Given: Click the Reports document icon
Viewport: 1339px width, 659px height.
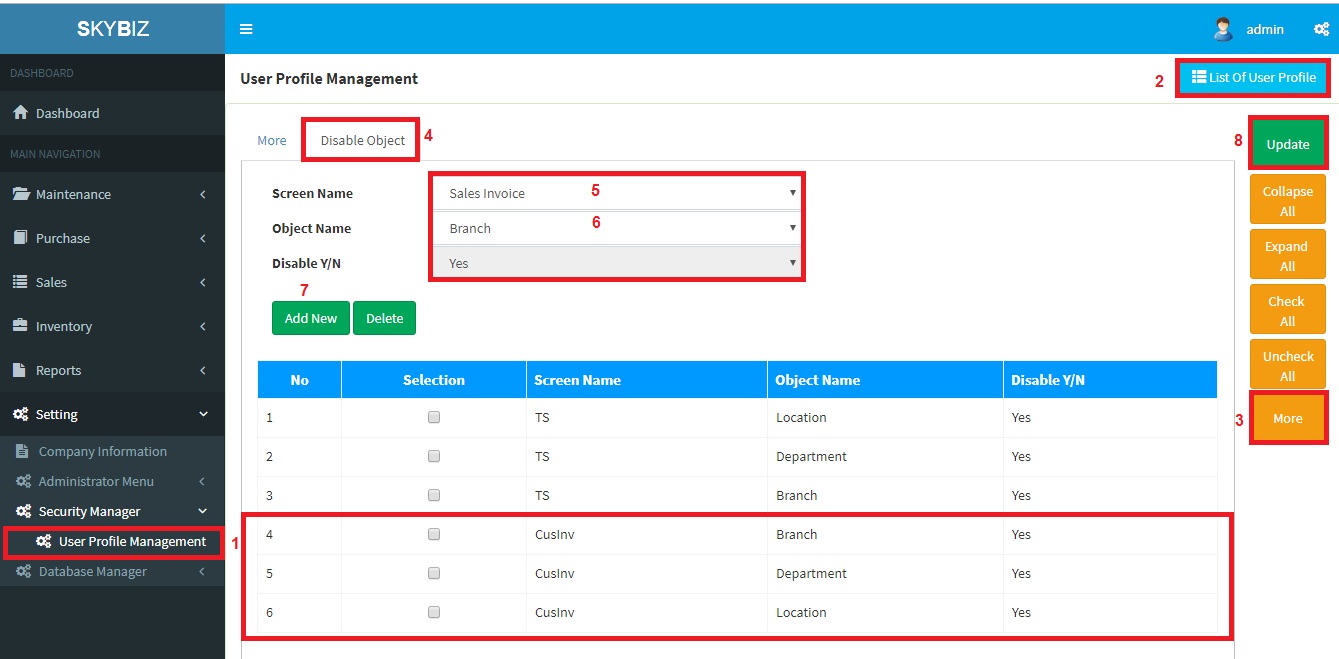Looking at the screenshot, I should click(x=20, y=370).
